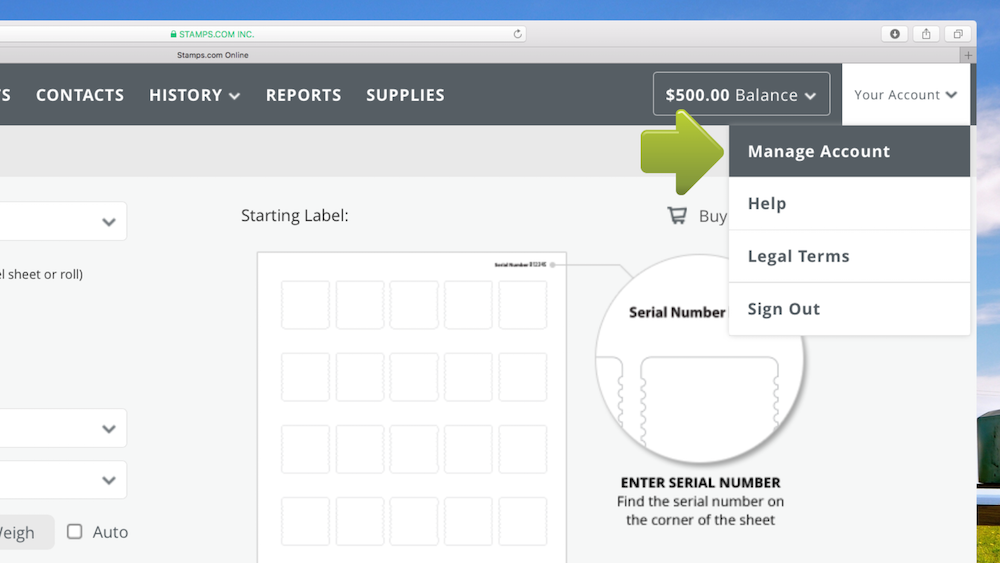The image size is (1000, 563).
Task: Reload the page with the refresh icon
Action: (x=517, y=34)
